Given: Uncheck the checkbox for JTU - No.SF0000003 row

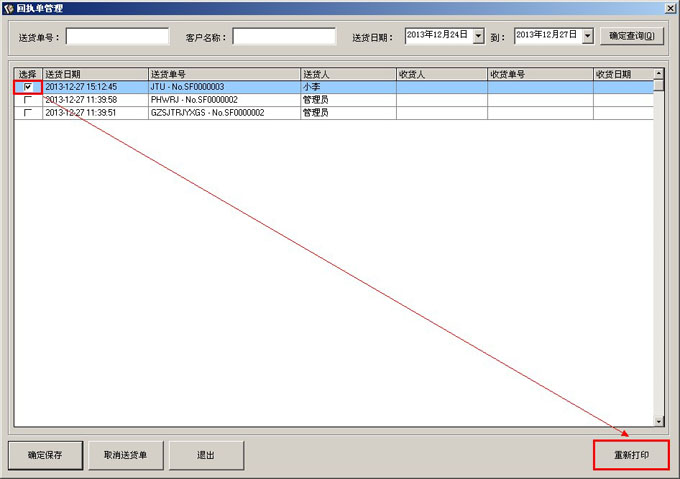Looking at the screenshot, I should (x=28, y=87).
